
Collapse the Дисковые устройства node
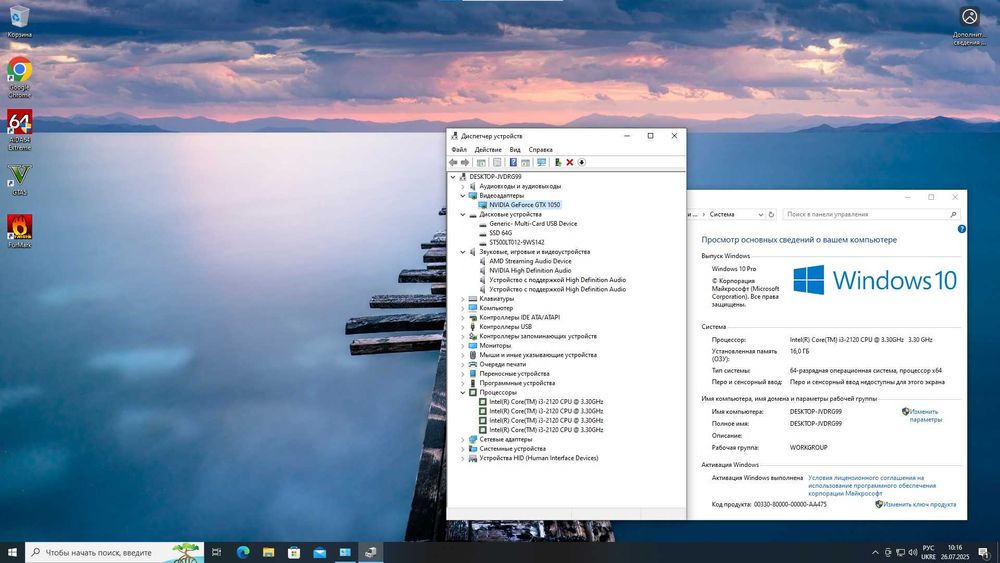coord(463,214)
